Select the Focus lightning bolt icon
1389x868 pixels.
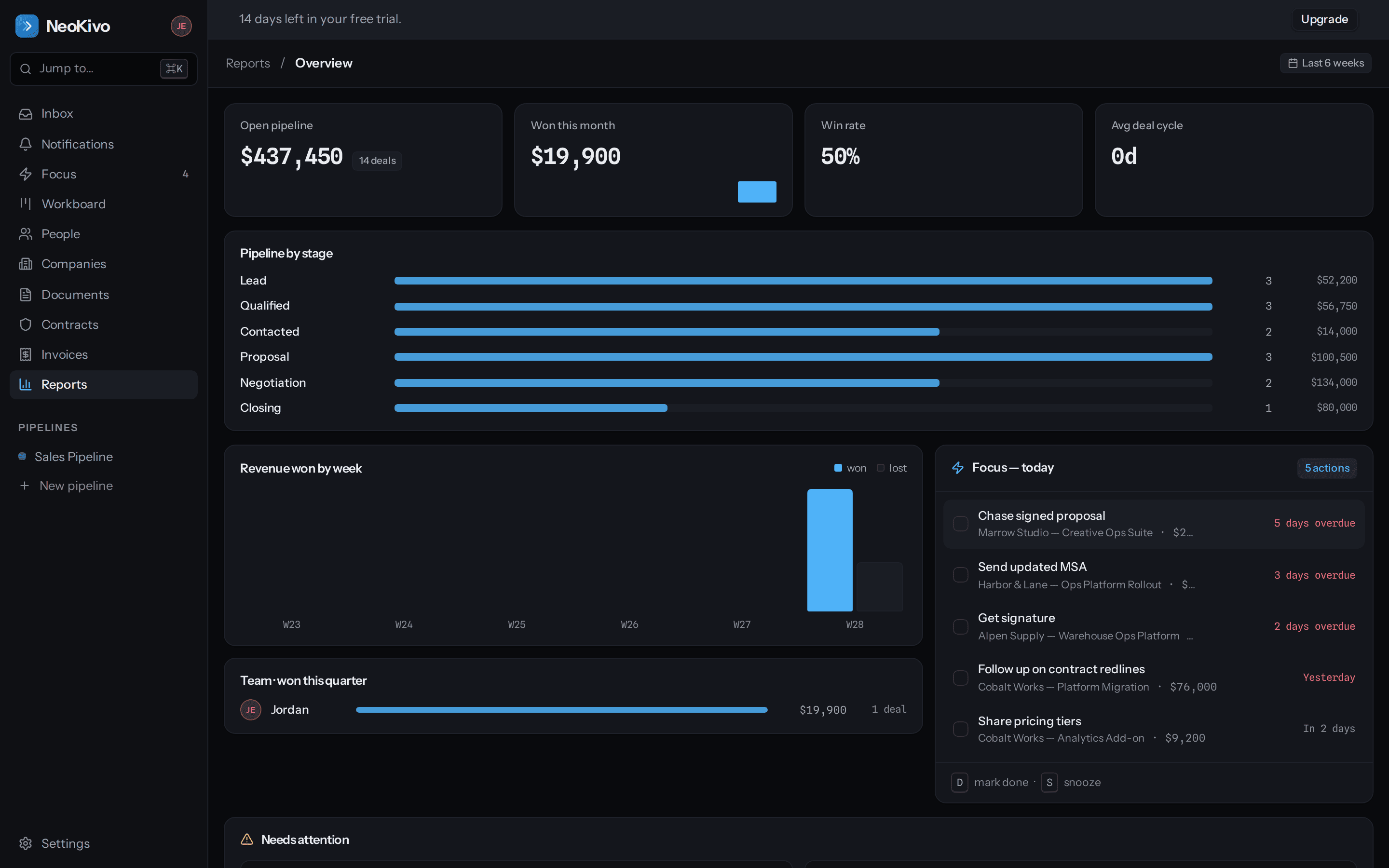point(25,174)
